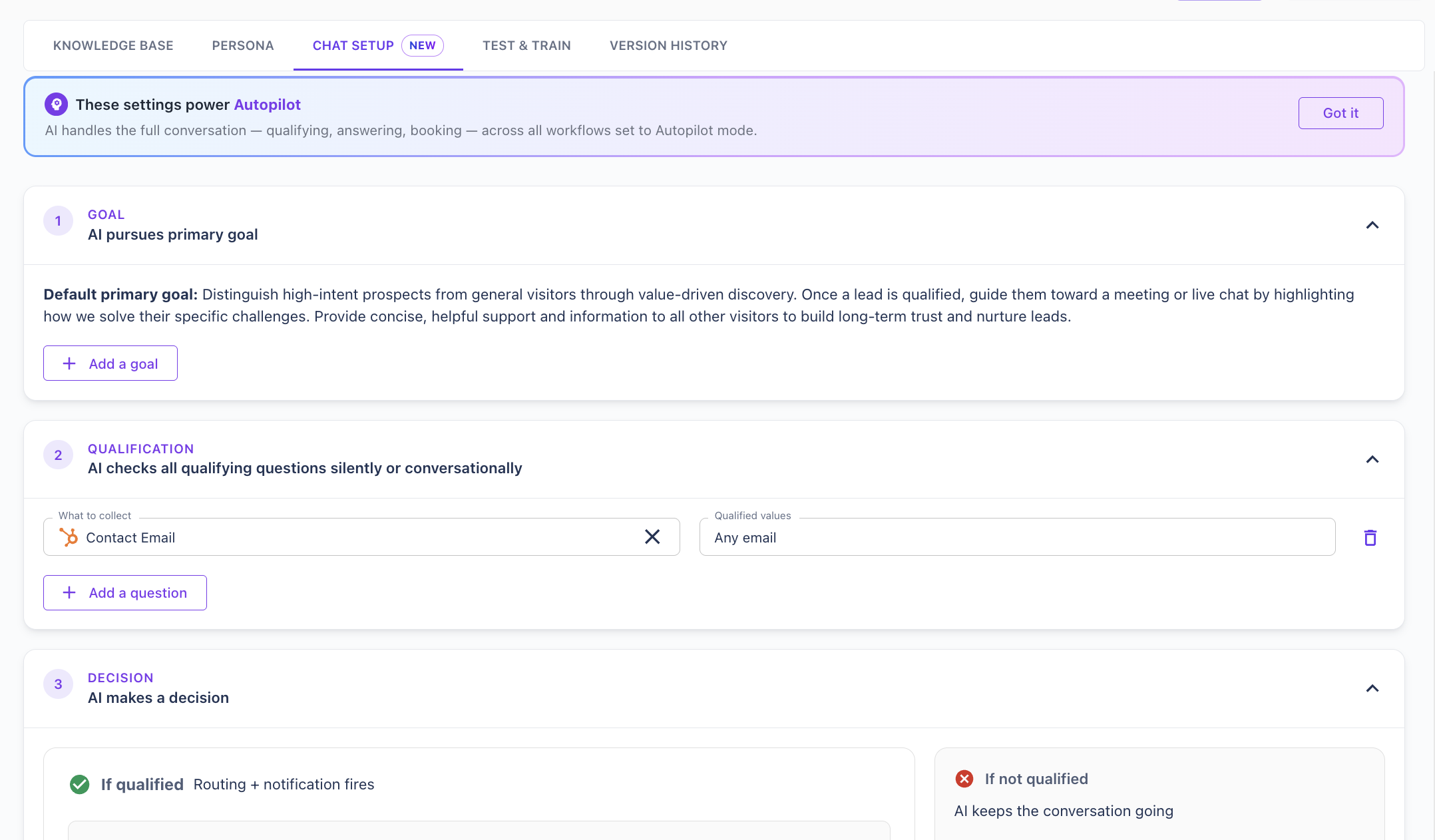Dismiss banner with Got it button
Viewport: 1435px width, 840px height.
1340,113
